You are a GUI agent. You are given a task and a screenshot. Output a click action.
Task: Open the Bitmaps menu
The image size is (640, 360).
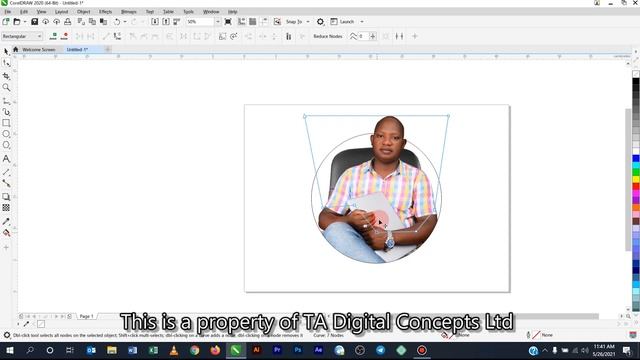pyautogui.click(x=129, y=12)
